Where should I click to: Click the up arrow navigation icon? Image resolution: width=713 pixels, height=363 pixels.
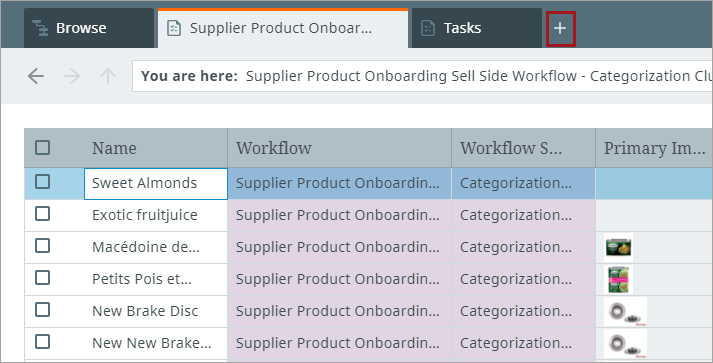point(108,76)
